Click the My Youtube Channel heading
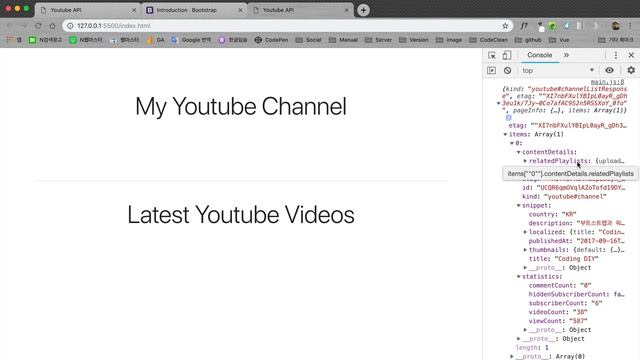Image resolution: width=640 pixels, height=360 pixels. [x=241, y=107]
